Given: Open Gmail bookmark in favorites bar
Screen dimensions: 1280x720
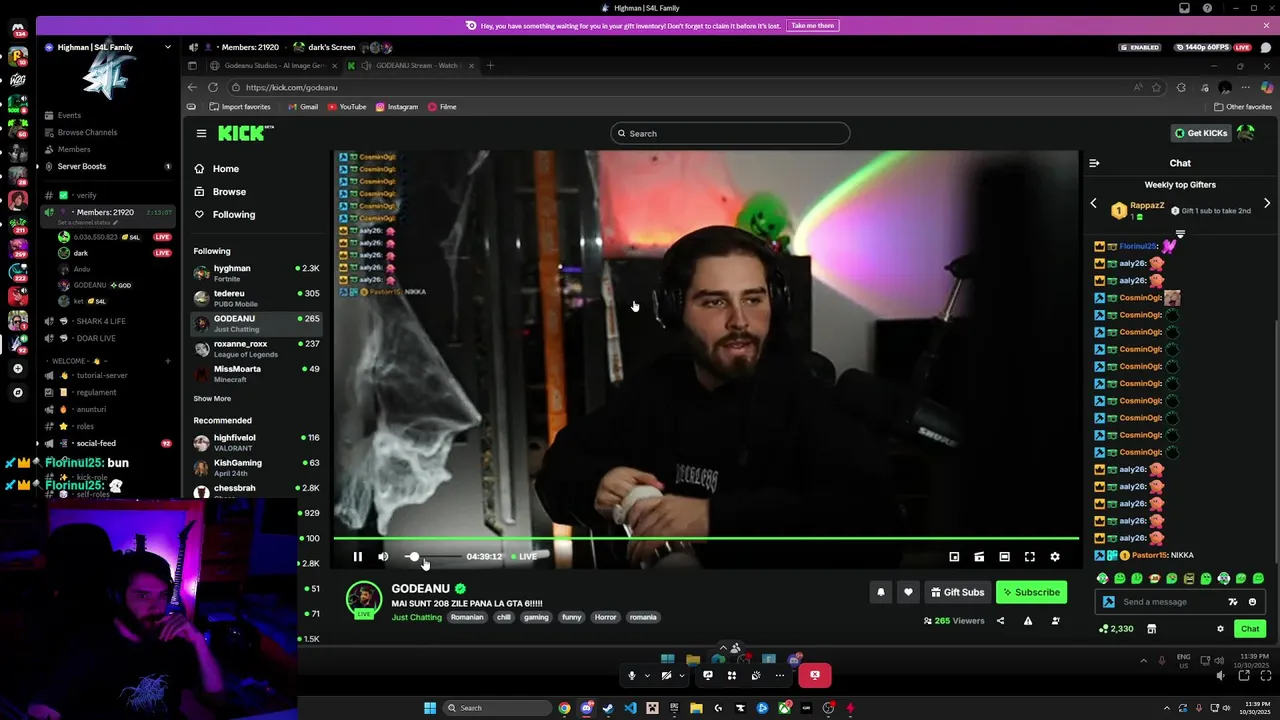Looking at the screenshot, I should pyautogui.click(x=303, y=107).
